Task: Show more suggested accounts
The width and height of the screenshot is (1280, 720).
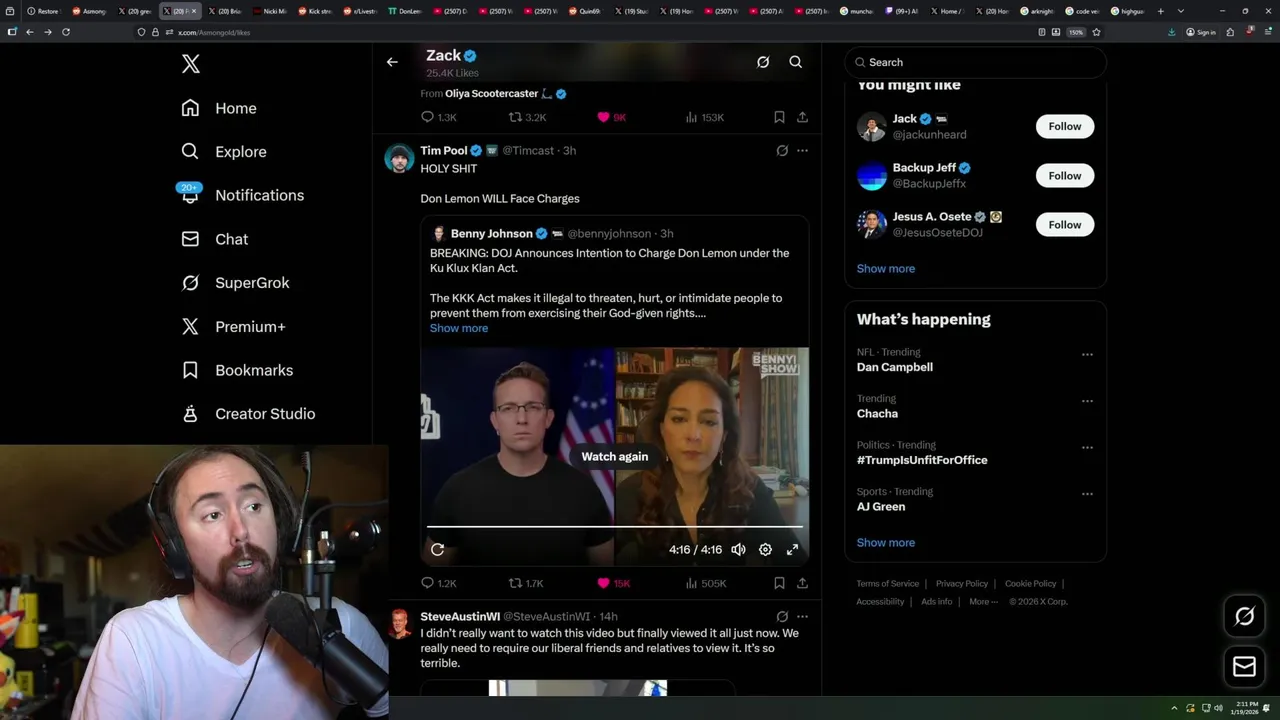Action: point(886,268)
